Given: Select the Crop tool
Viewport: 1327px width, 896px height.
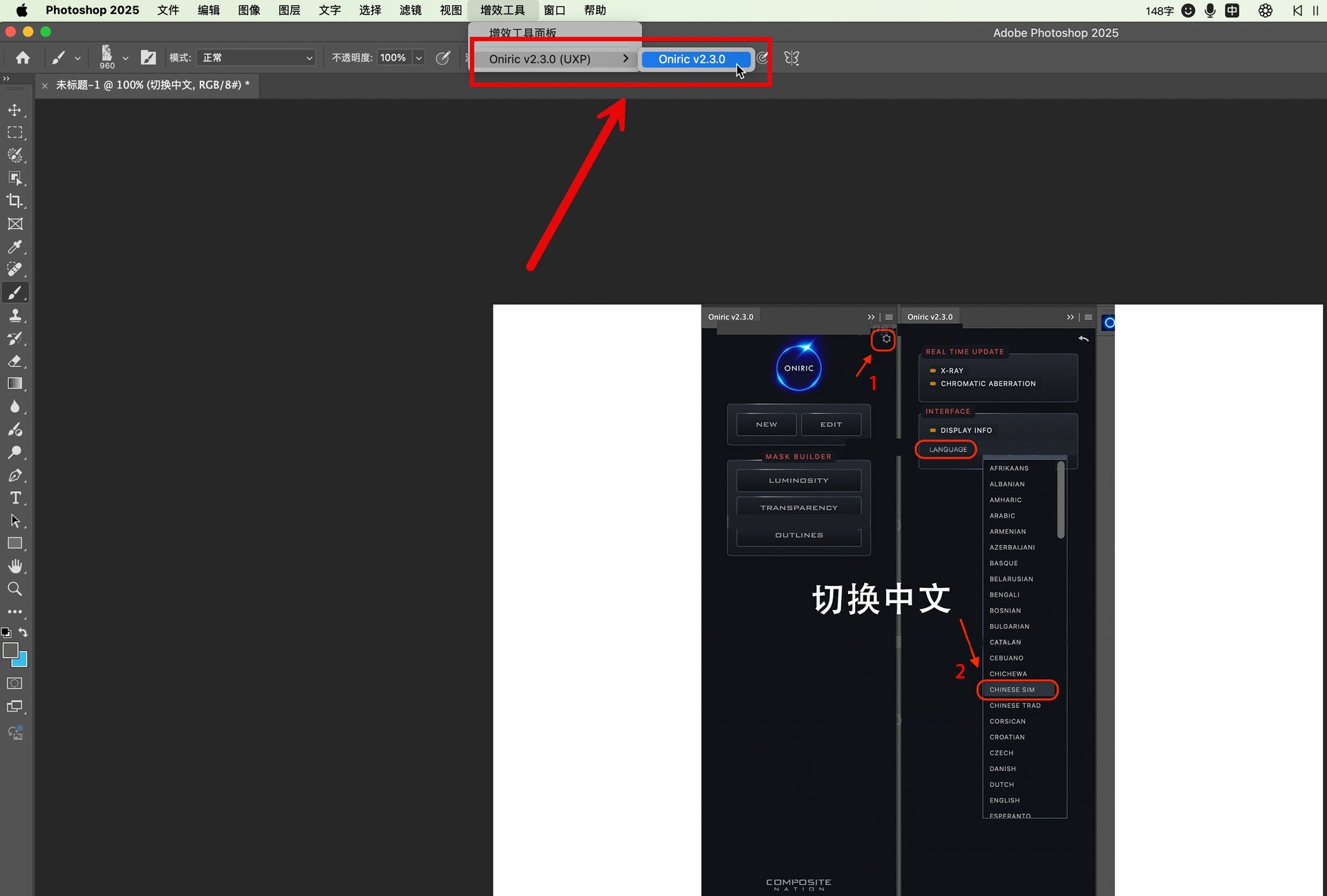Looking at the screenshot, I should [x=15, y=201].
